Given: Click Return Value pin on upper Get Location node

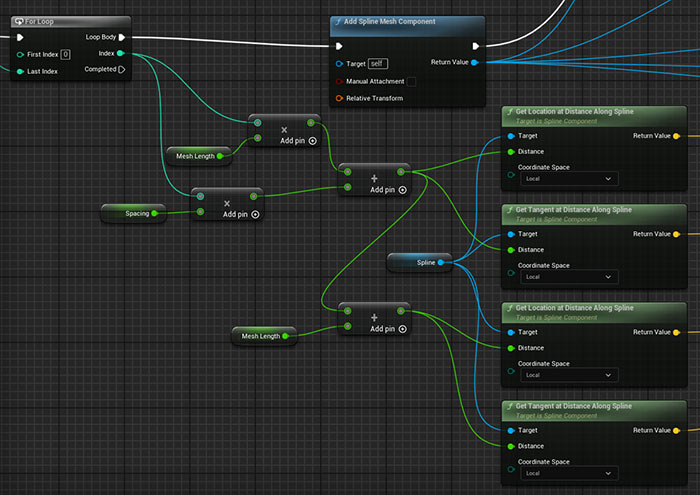Looking at the screenshot, I should (676, 136).
